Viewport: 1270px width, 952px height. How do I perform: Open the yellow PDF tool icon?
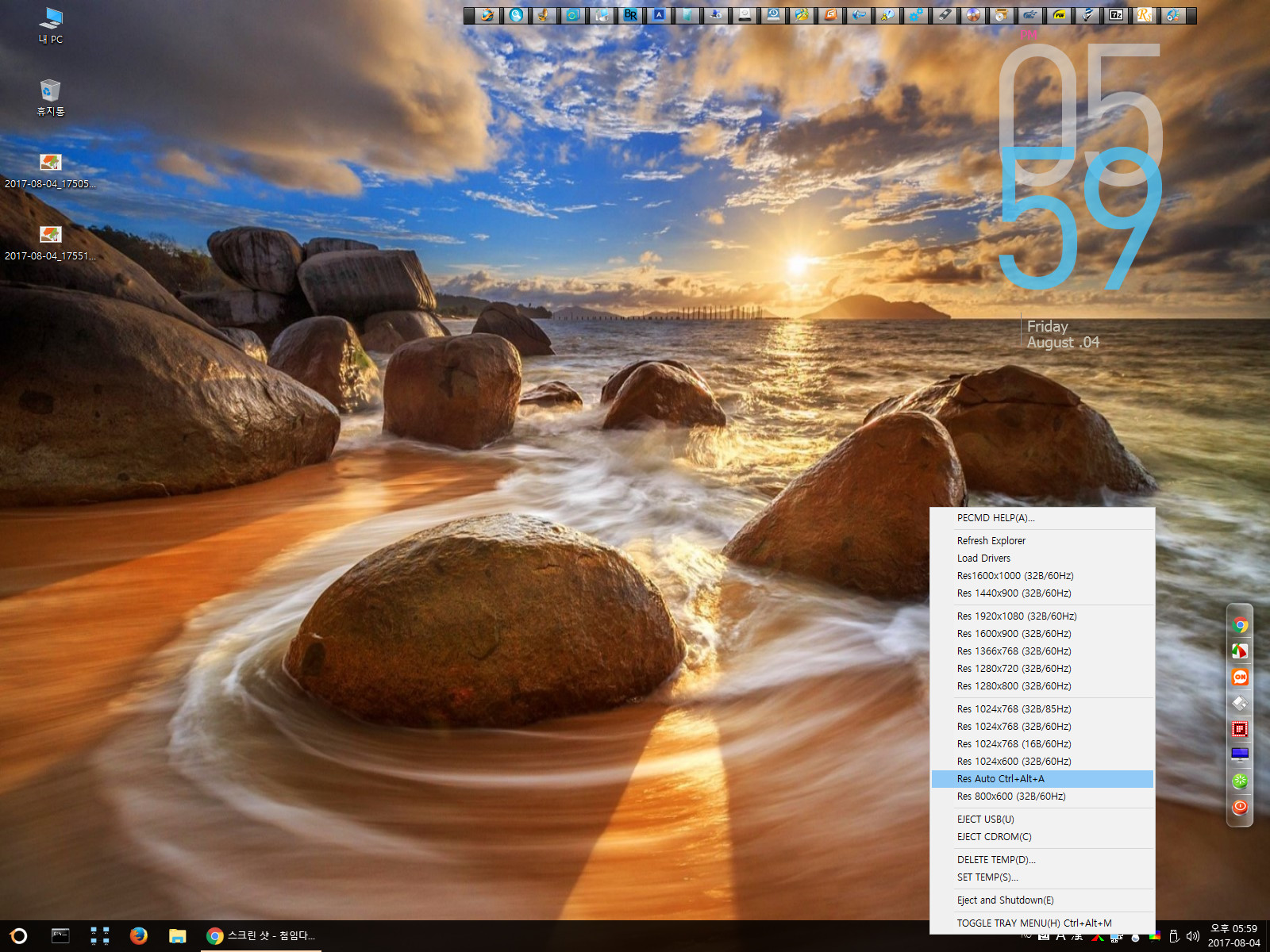coord(1059,15)
